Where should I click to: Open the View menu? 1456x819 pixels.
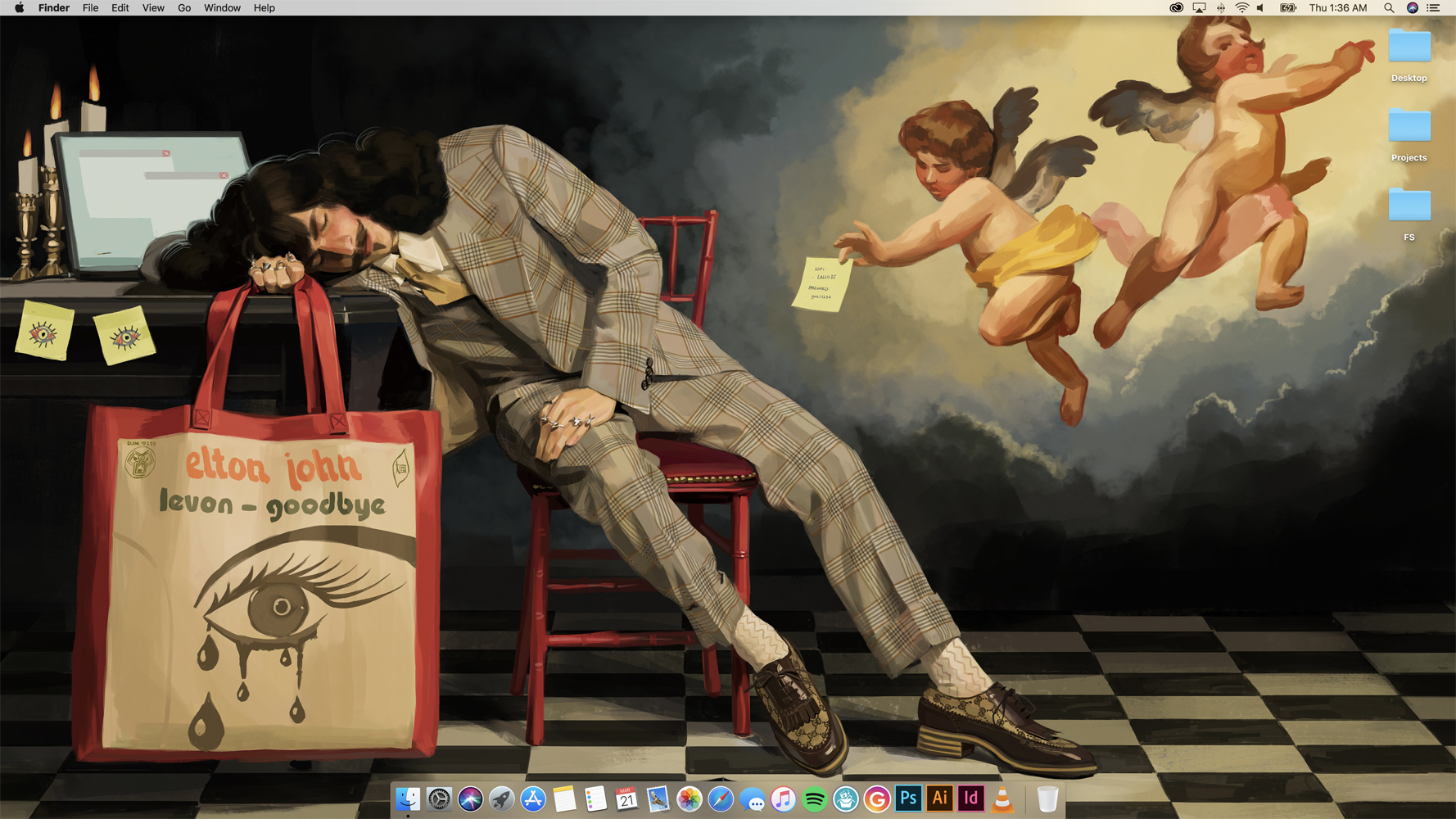[153, 7]
